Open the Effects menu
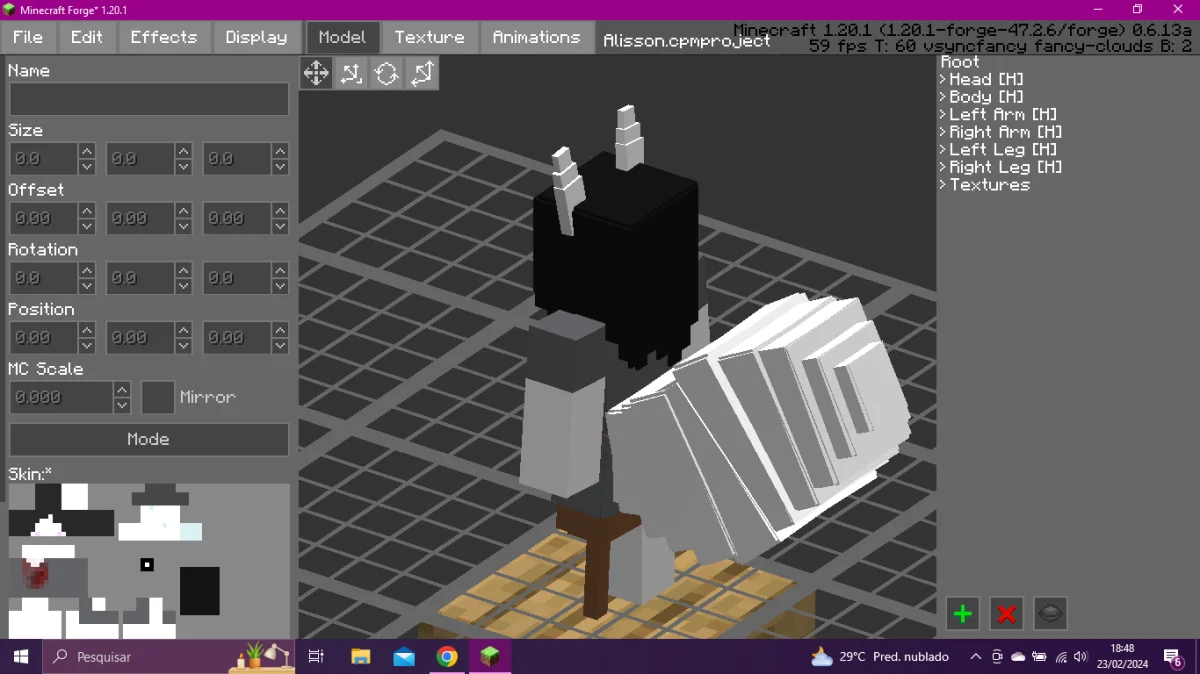 (164, 37)
